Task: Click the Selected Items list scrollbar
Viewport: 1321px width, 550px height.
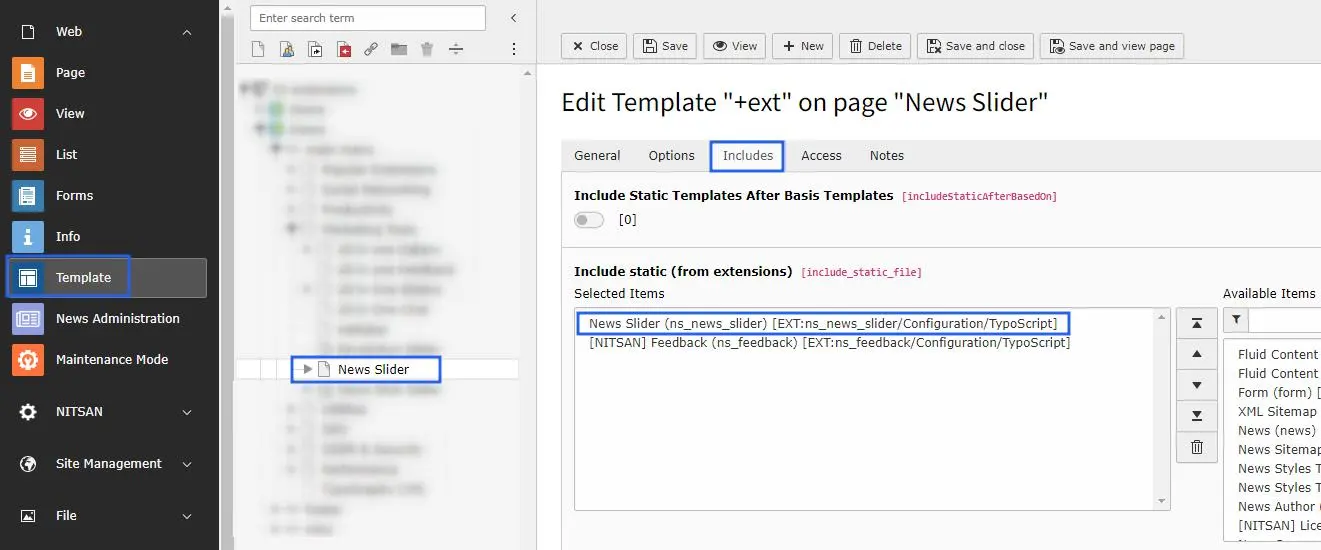Action: click(x=1161, y=409)
